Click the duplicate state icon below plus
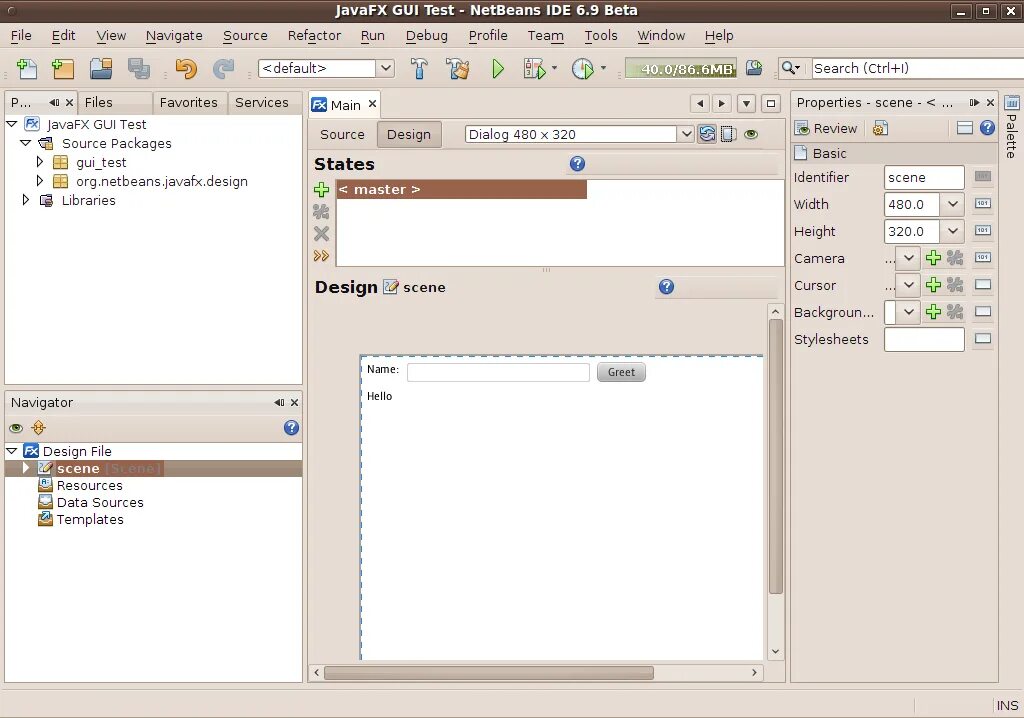1024x718 pixels. point(321,212)
